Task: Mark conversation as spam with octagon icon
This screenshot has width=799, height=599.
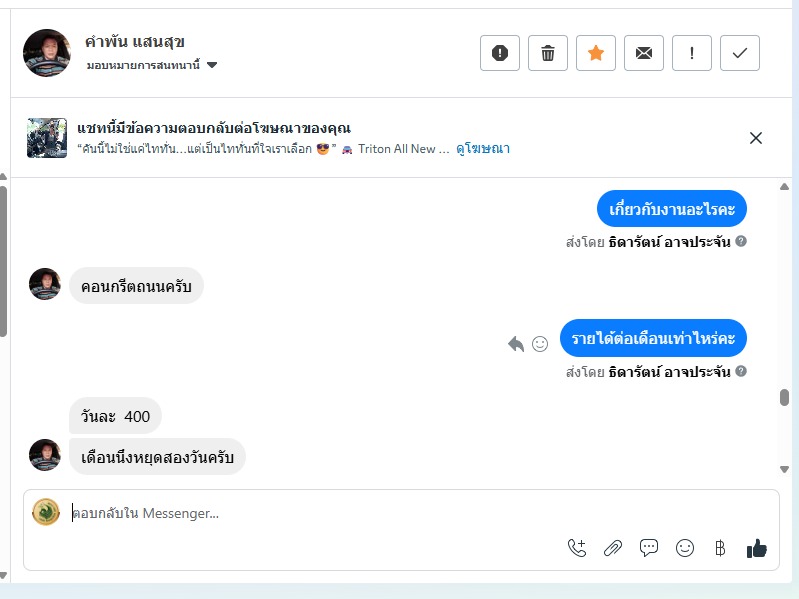Action: [x=500, y=53]
